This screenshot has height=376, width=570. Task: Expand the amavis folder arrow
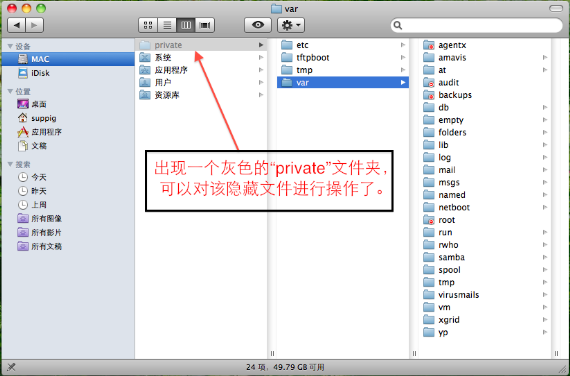click(545, 57)
